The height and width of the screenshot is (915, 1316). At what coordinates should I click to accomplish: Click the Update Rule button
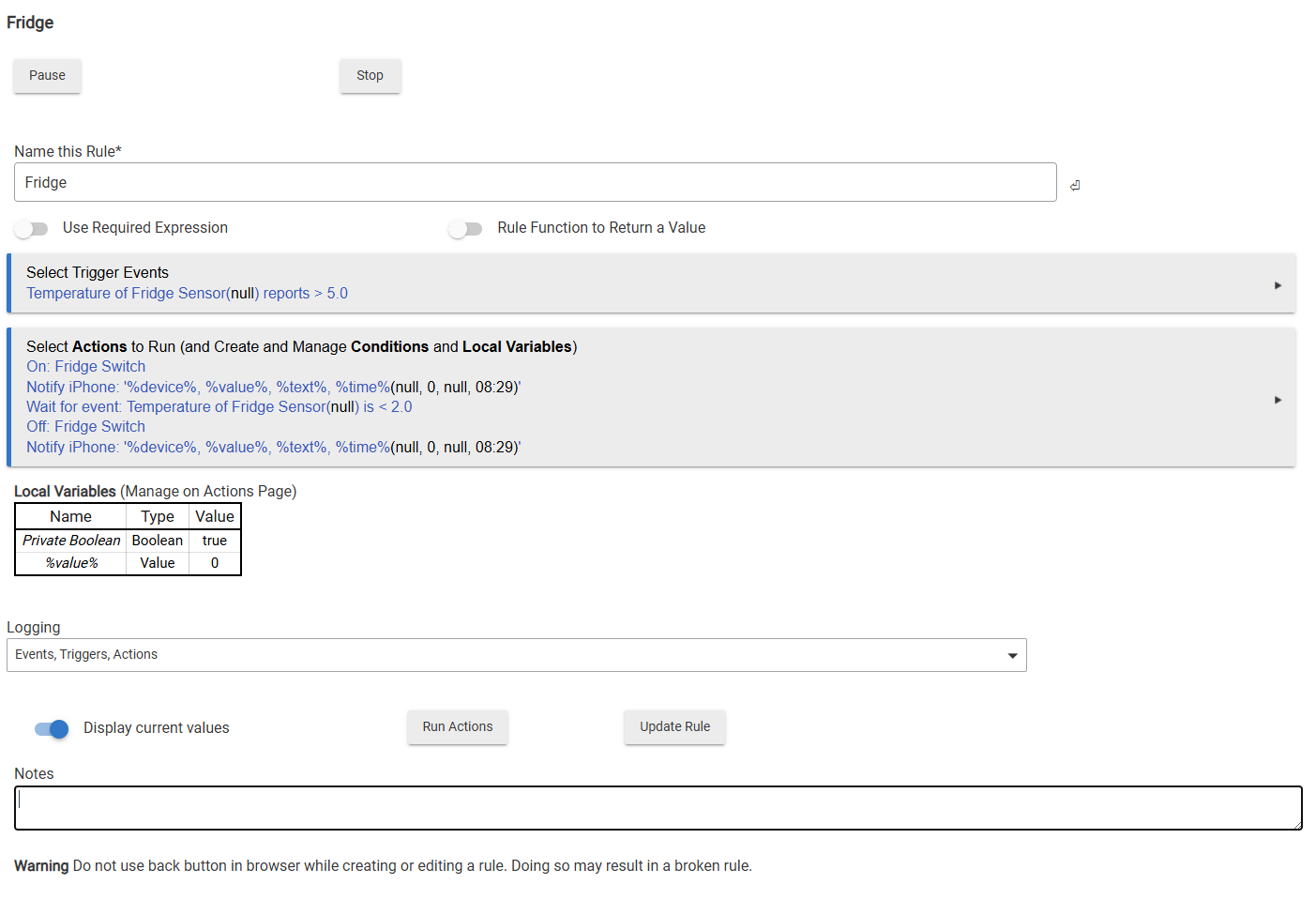tap(674, 727)
